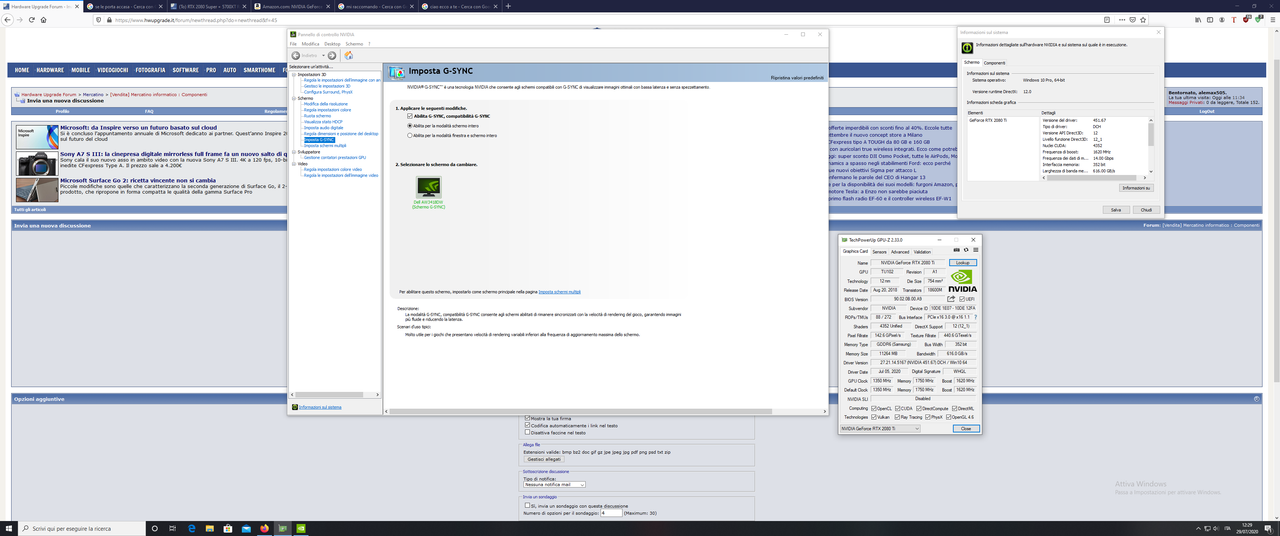This screenshot has height=536, width=1280.
Task: Click 'Informazioni su' button
Action: pos(1136,187)
